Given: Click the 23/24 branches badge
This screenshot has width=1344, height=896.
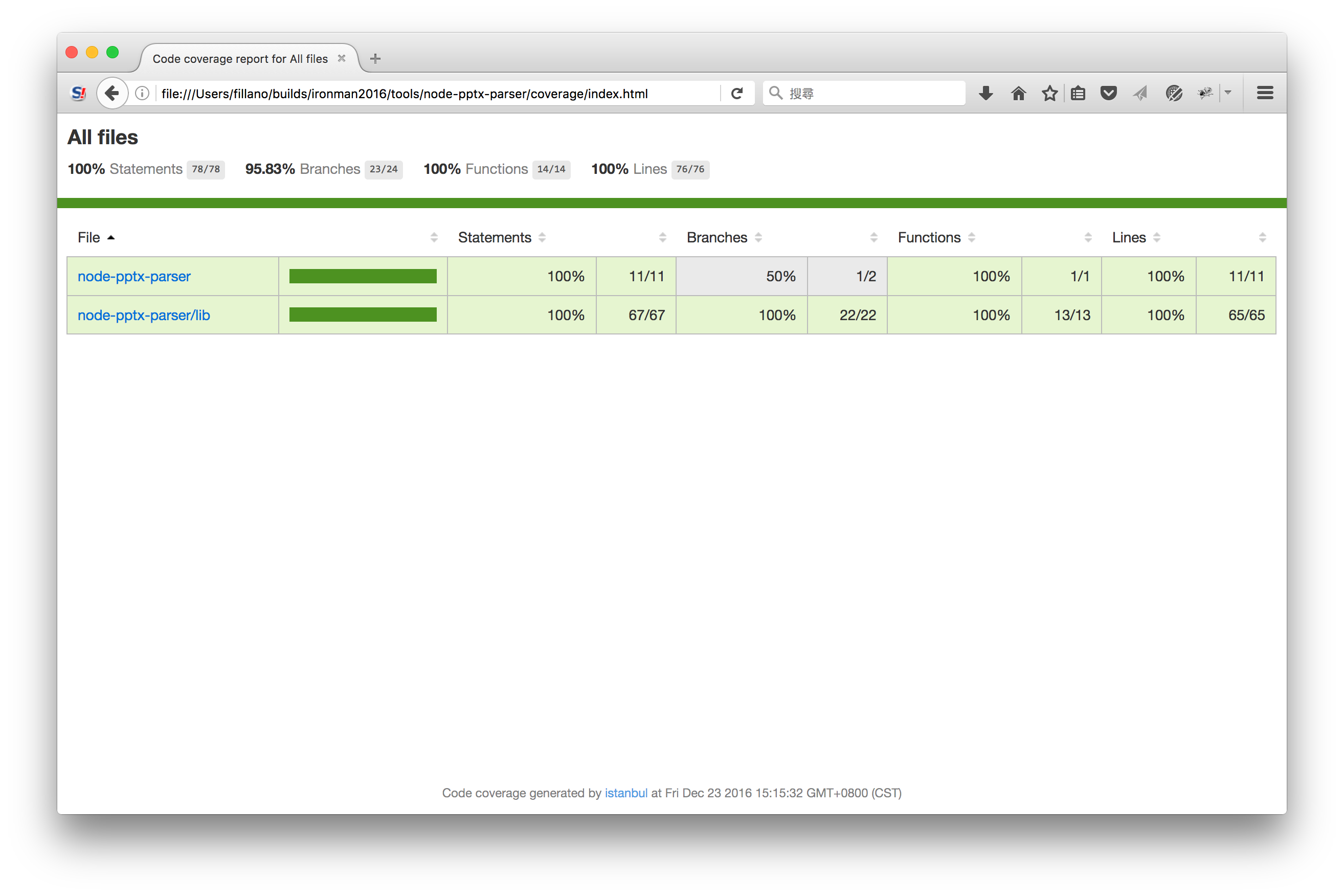Looking at the screenshot, I should (x=384, y=169).
